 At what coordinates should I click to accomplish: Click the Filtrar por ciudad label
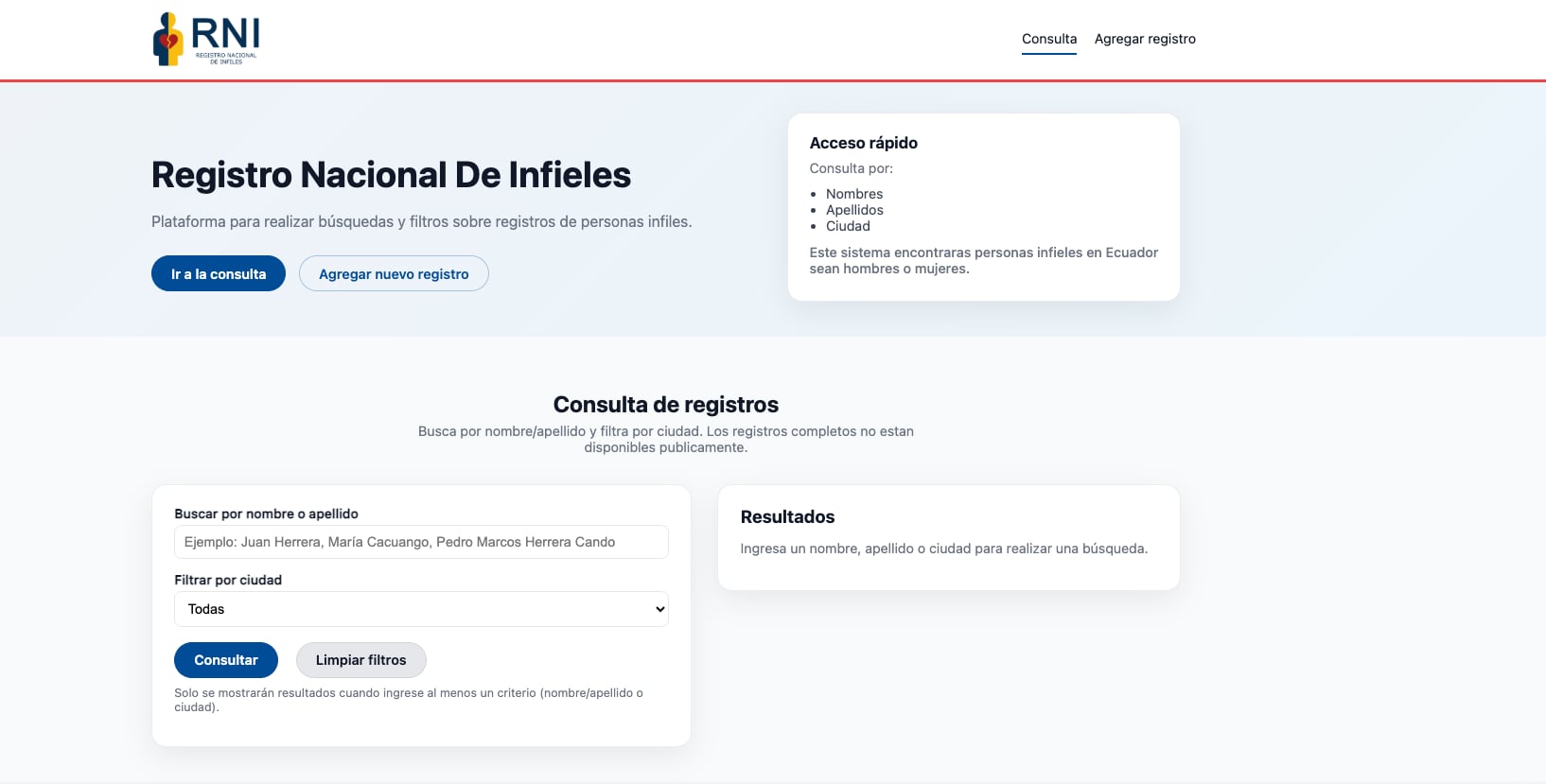tap(228, 580)
